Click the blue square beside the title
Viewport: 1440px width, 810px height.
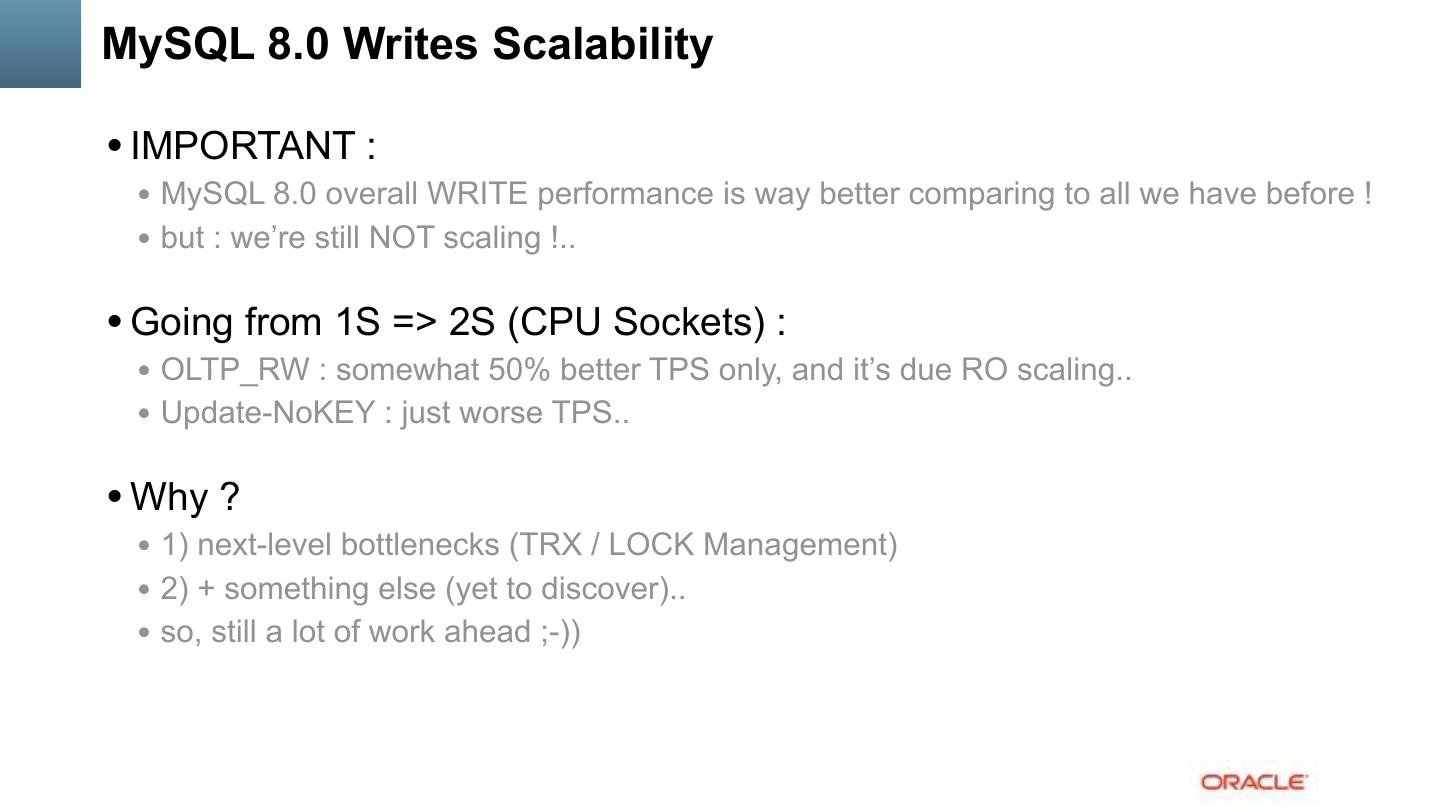click(x=40, y=43)
